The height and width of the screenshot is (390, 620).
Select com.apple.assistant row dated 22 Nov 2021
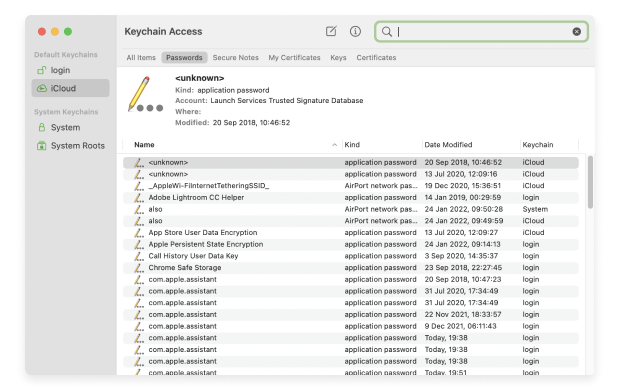pos(351,314)
